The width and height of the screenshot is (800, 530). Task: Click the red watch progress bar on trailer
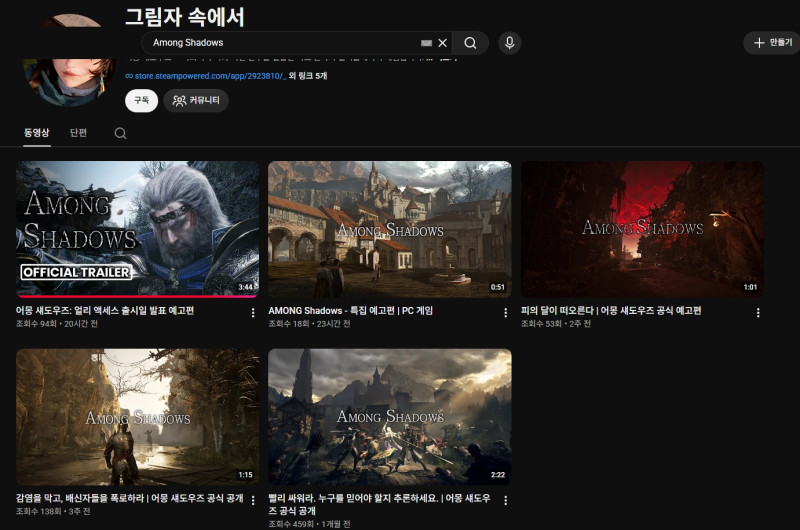tap(137, 296)
